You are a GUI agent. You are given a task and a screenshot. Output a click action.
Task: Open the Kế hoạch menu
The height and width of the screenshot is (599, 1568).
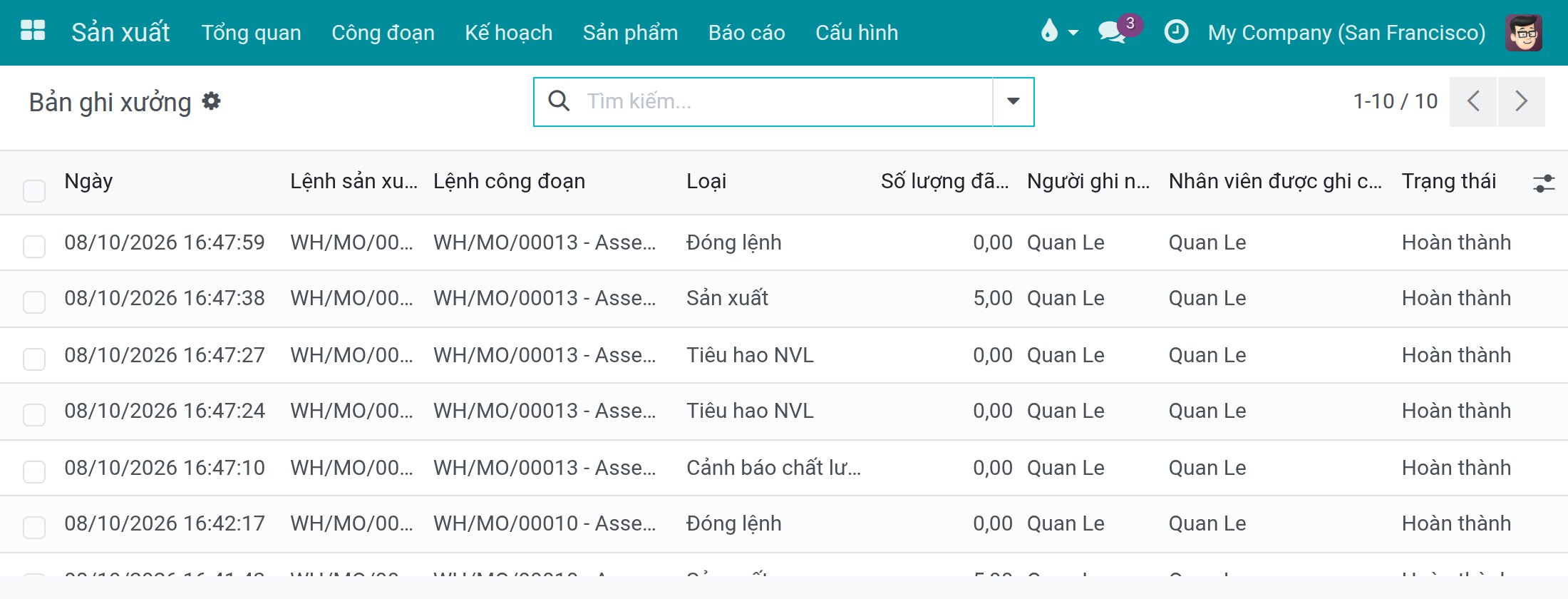[x=508, y=33]
